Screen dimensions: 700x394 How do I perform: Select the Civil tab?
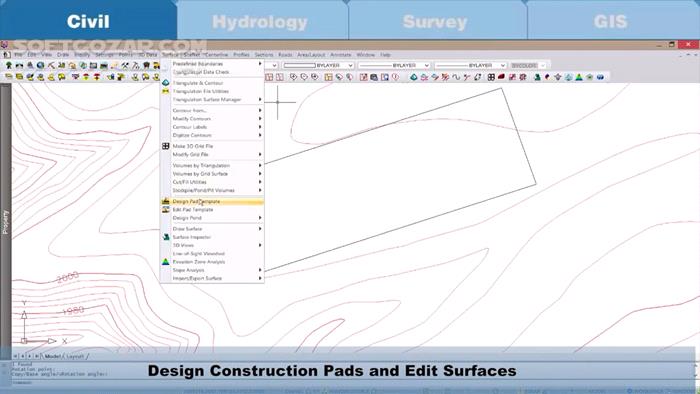coord(88,21)
